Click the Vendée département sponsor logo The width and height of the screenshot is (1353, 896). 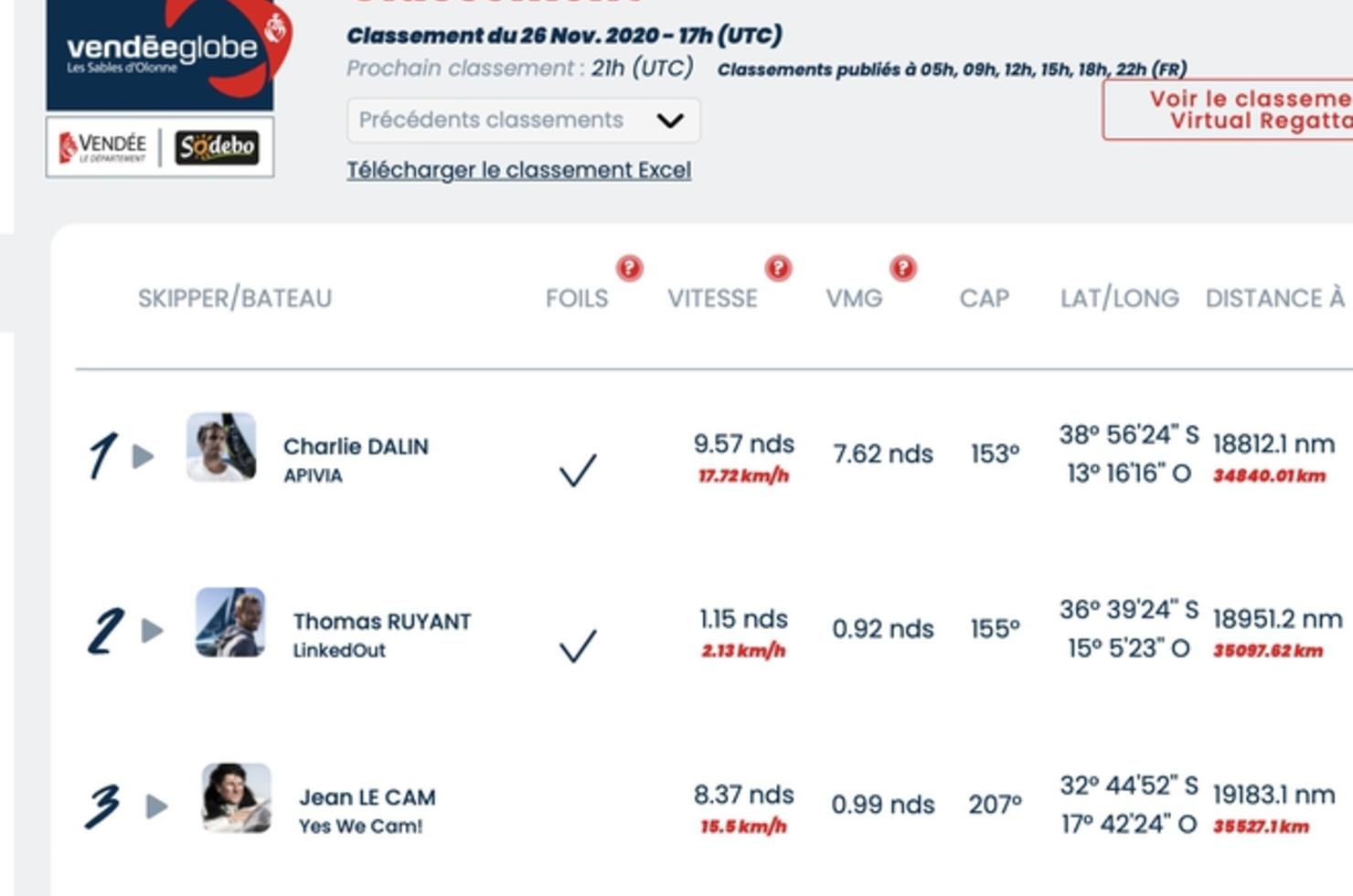point(102,147)
